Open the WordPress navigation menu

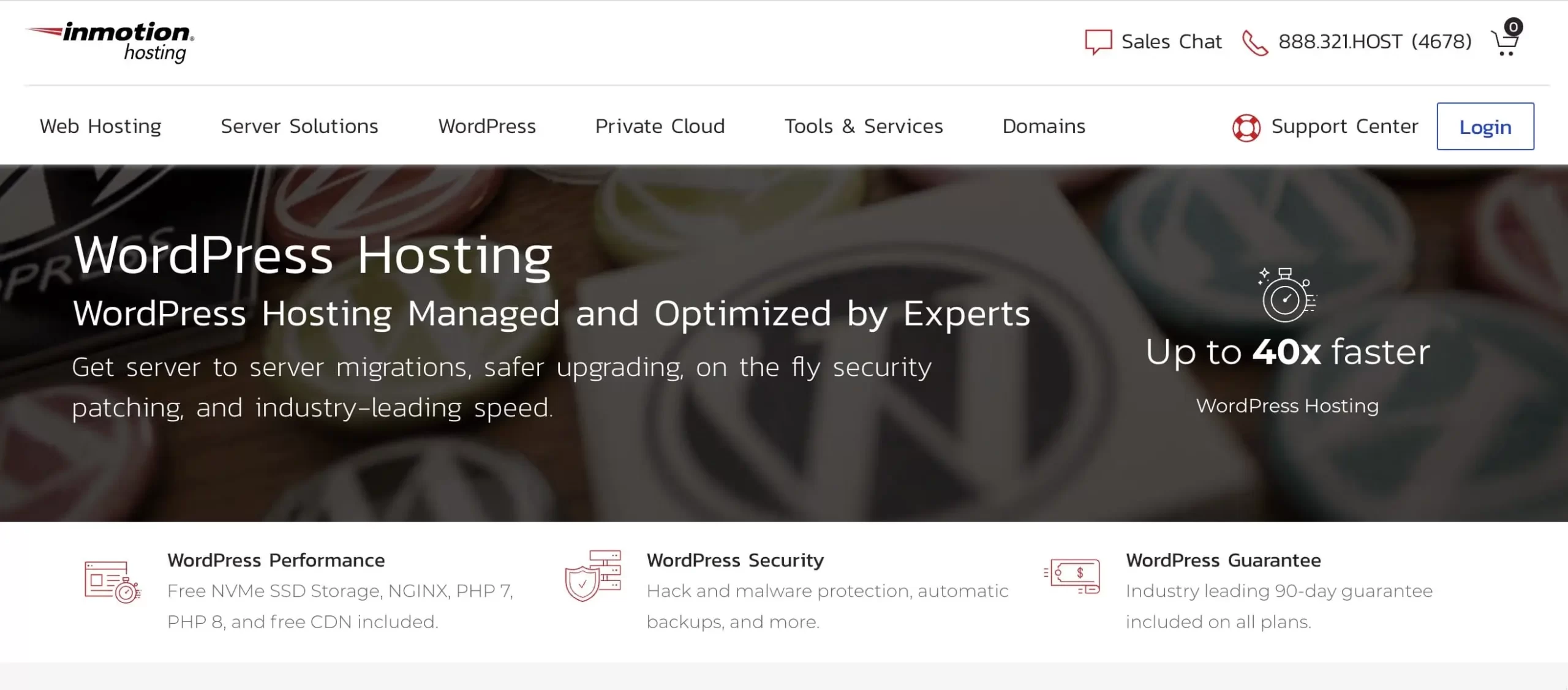(x=487, y=126)
